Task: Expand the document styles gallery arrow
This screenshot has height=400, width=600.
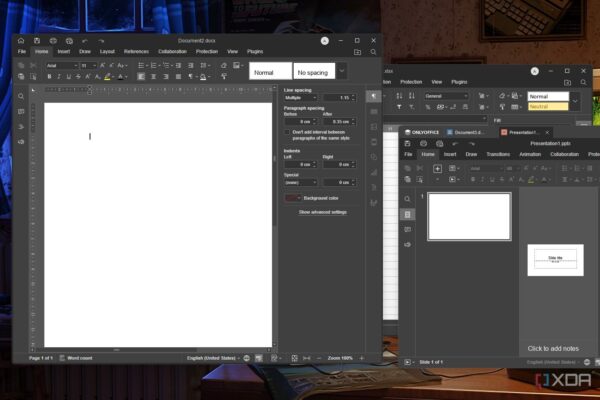Action: tap(342, 71)
